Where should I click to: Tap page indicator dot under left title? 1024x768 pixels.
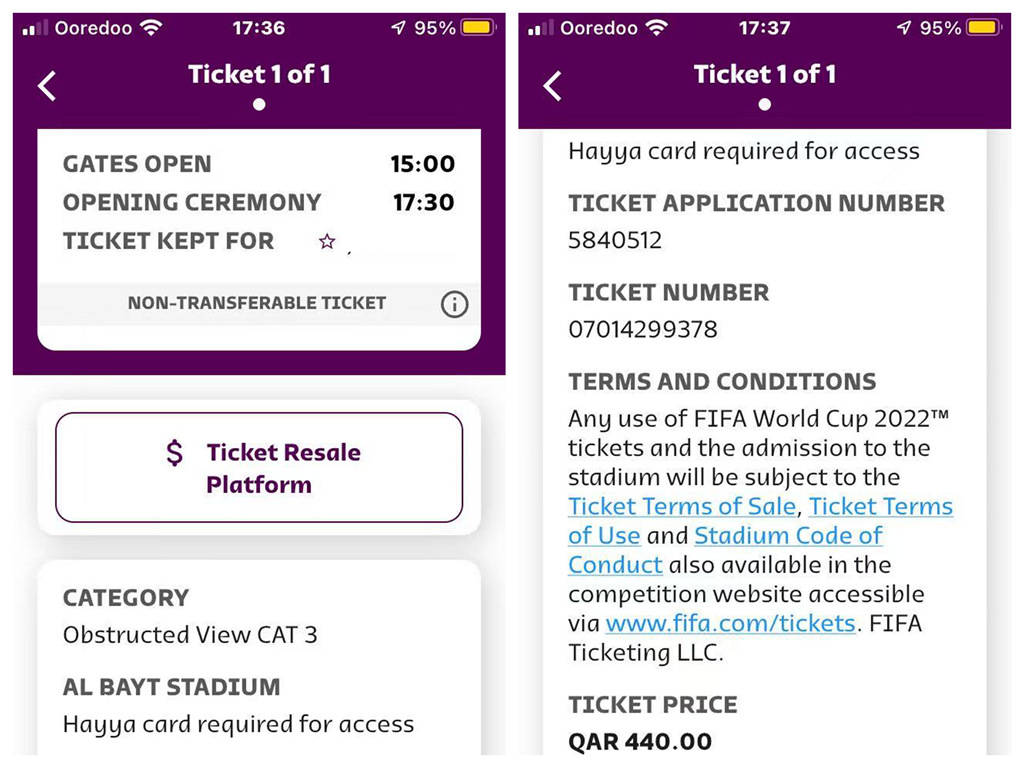[259, 104]
